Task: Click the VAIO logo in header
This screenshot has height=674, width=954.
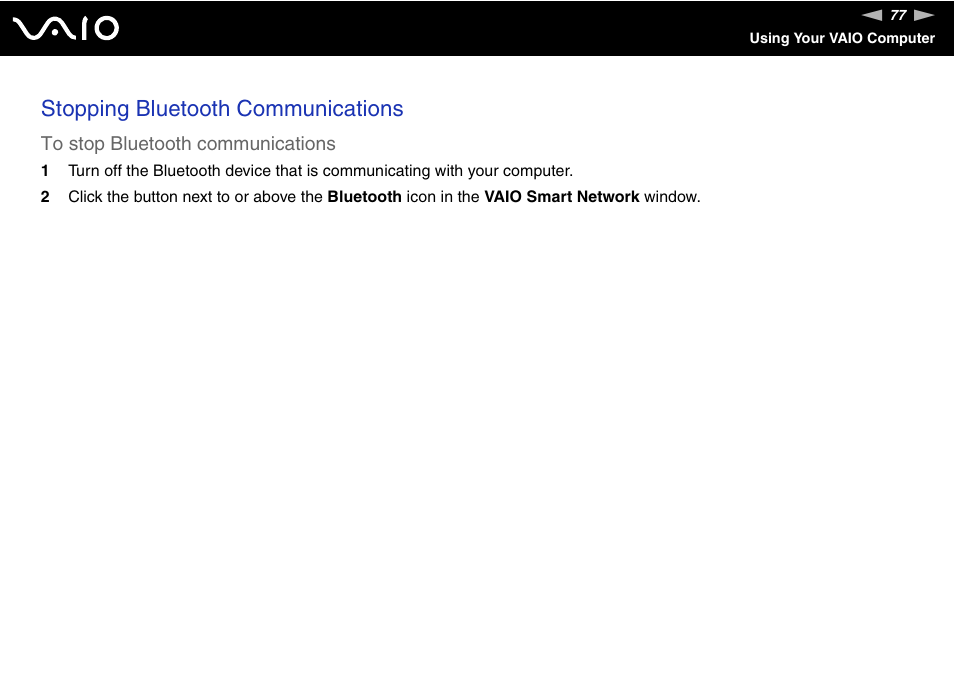Action: [66, 29]
